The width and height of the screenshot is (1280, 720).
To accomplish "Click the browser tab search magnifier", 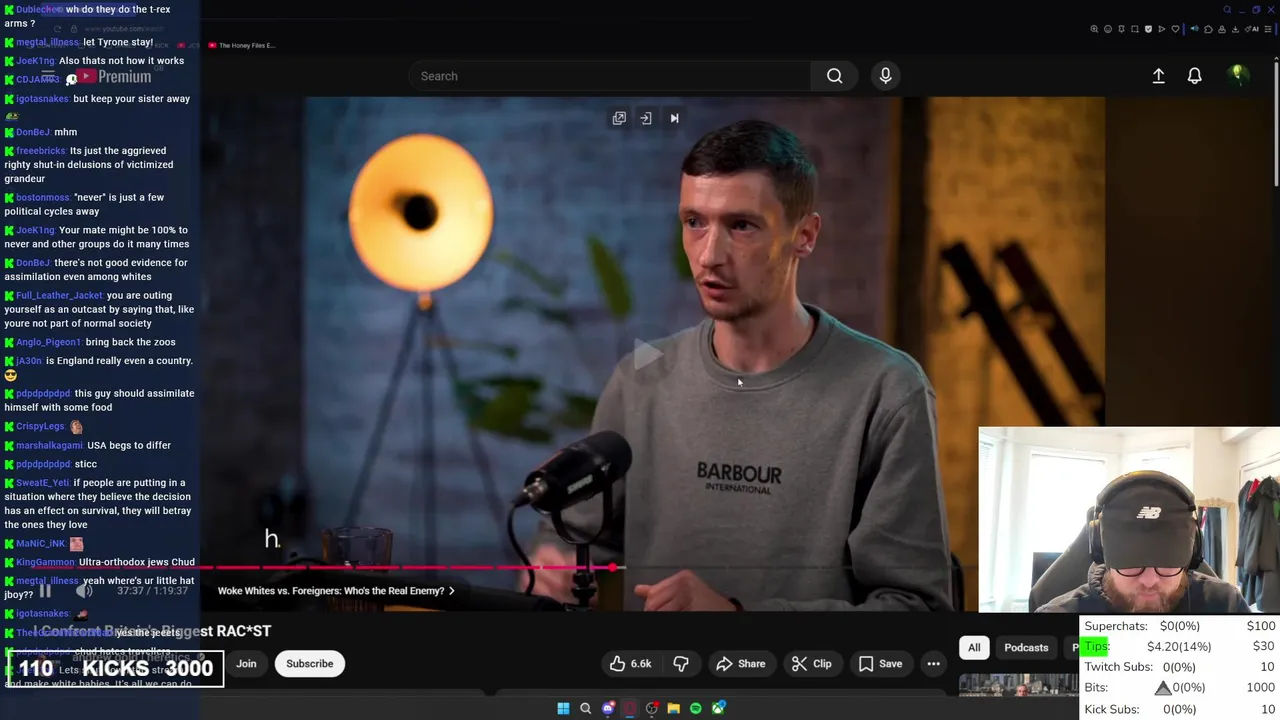I will pyautogui.click(x=1227, y=10).
